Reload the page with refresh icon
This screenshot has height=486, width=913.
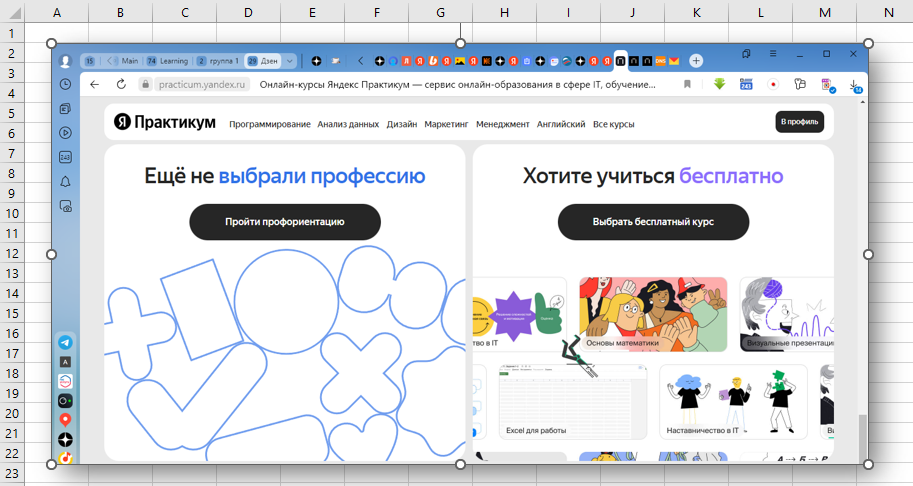tap(121, 84)
